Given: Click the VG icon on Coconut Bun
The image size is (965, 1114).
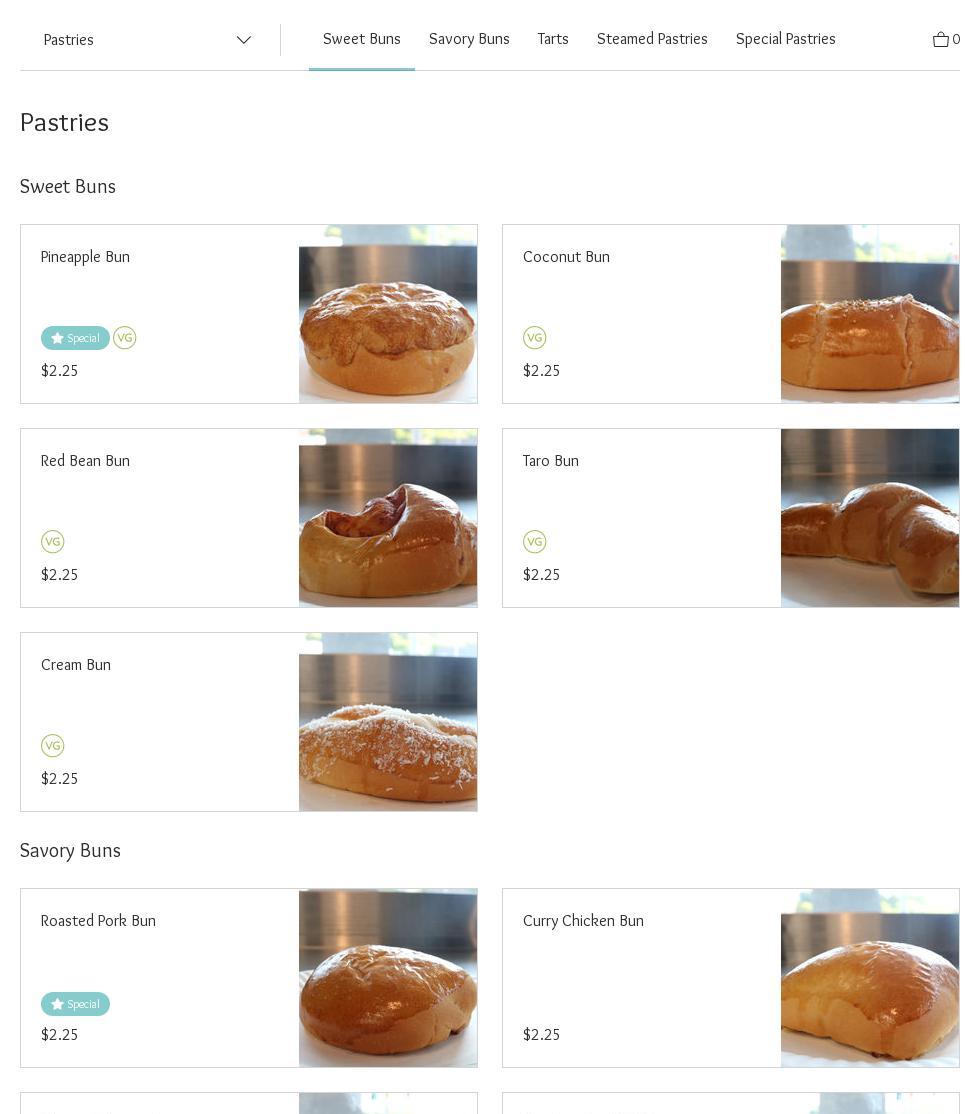Looking at the screenshot, I should (x=535, y=338).
